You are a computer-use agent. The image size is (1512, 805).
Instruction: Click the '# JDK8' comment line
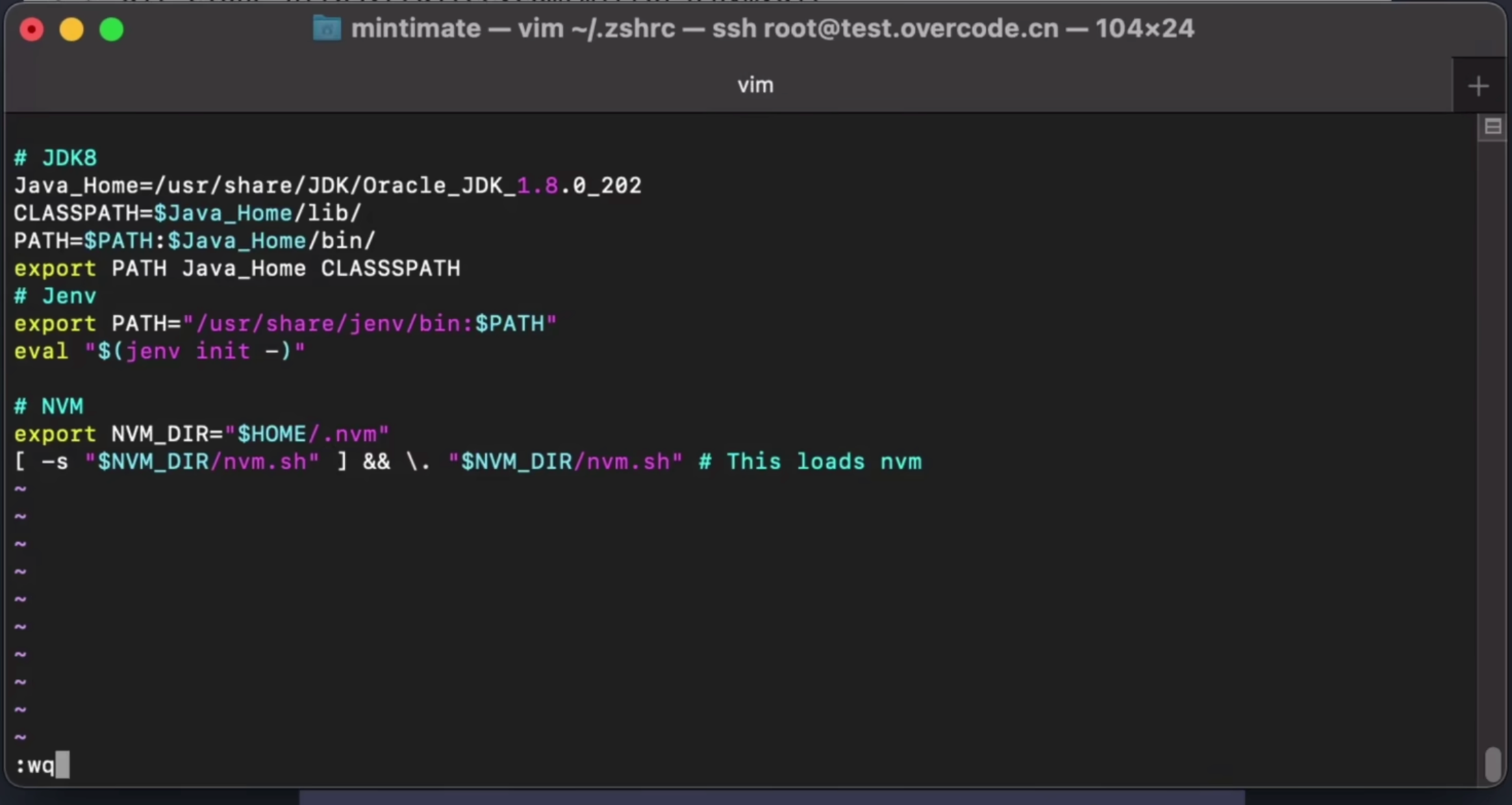(55, 158)
